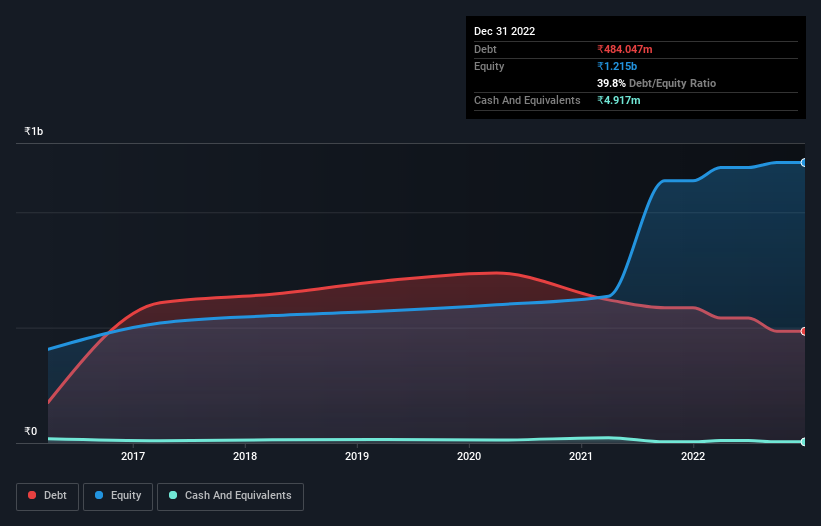
Task: Toggle the Debt series legend button
Action: point(48,496)
